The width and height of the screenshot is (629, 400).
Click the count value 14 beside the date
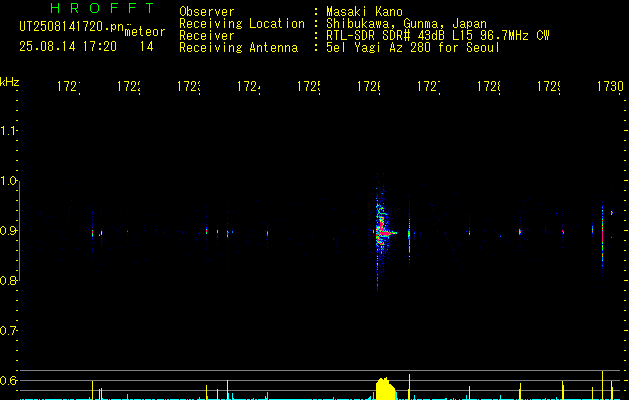(x=146, y=47)
